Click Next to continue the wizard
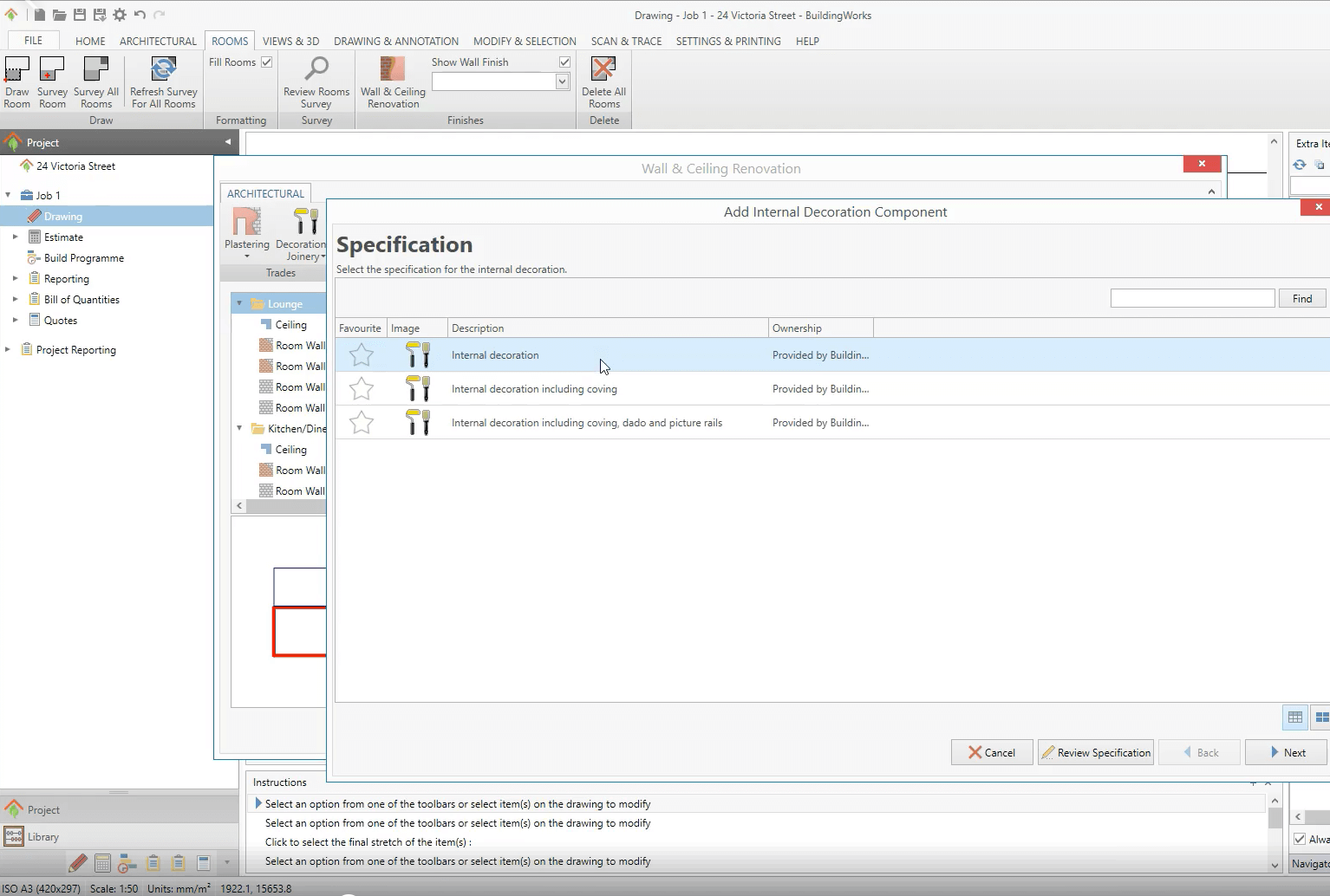The height and width of the screenshot is (896, 1330). [1285, 752]
